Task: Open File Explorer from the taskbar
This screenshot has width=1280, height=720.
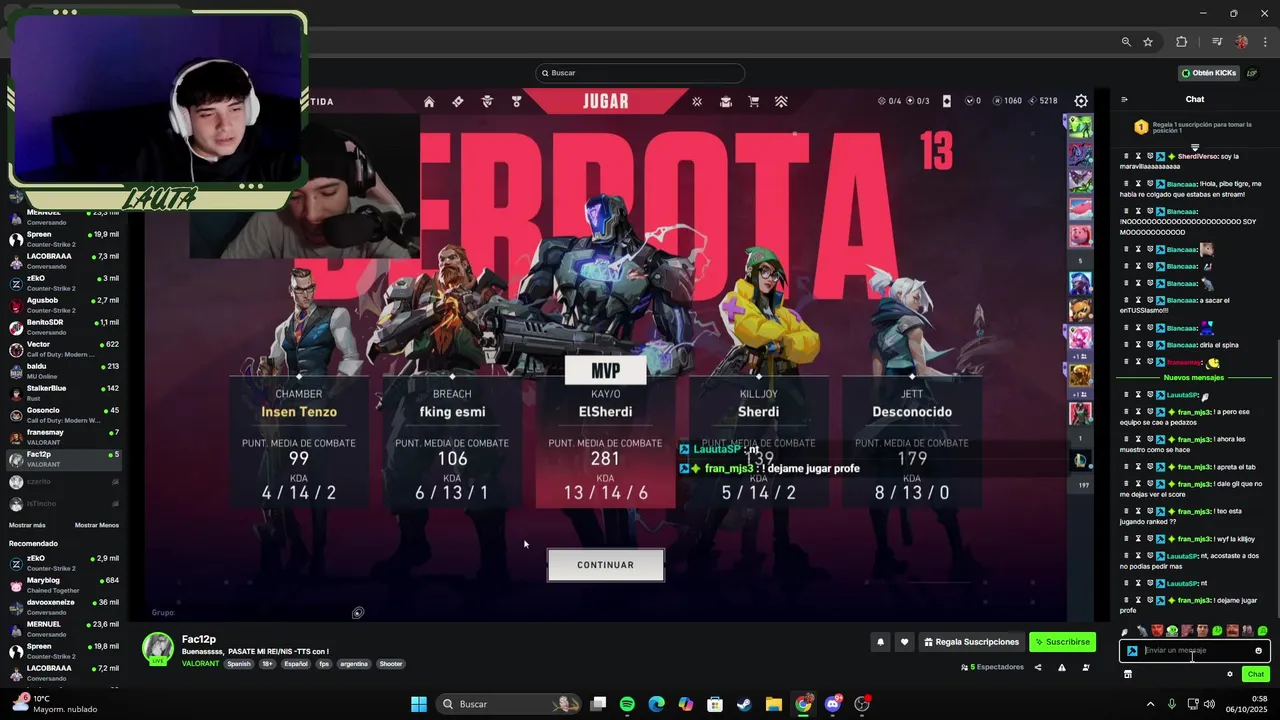Action: 774,704
